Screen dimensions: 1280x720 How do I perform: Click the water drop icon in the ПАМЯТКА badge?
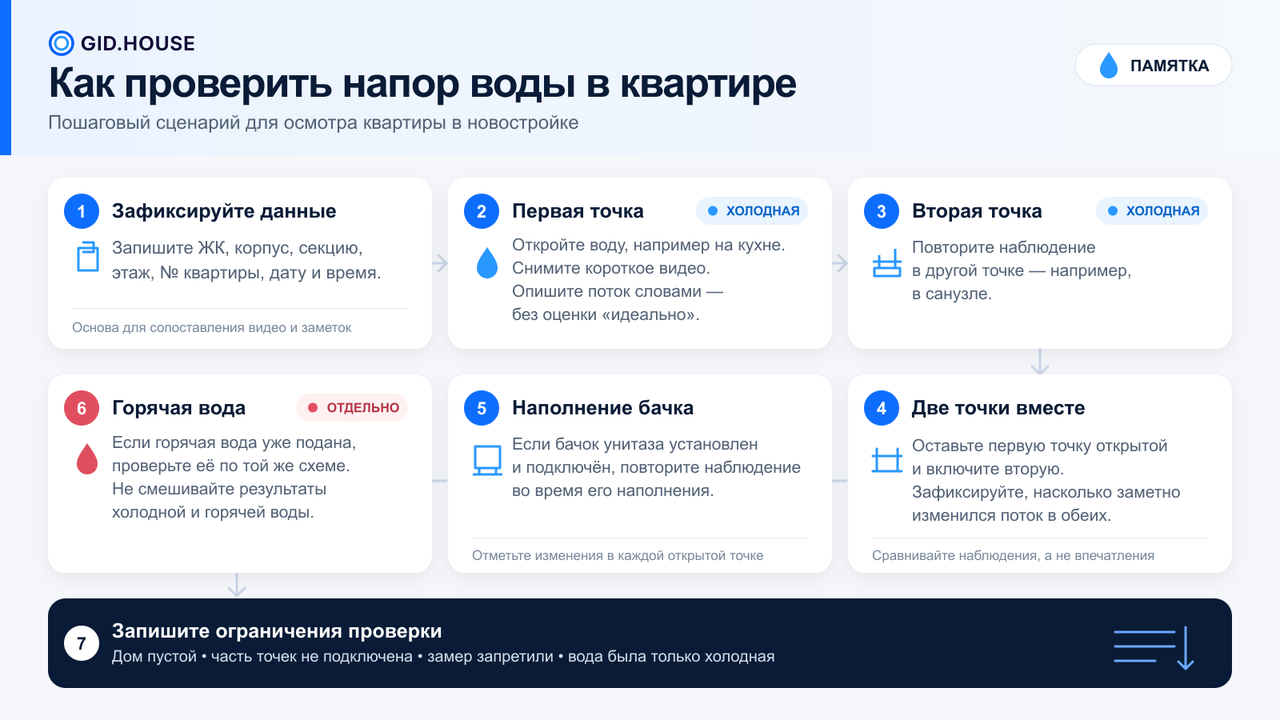pos(1108,66)
